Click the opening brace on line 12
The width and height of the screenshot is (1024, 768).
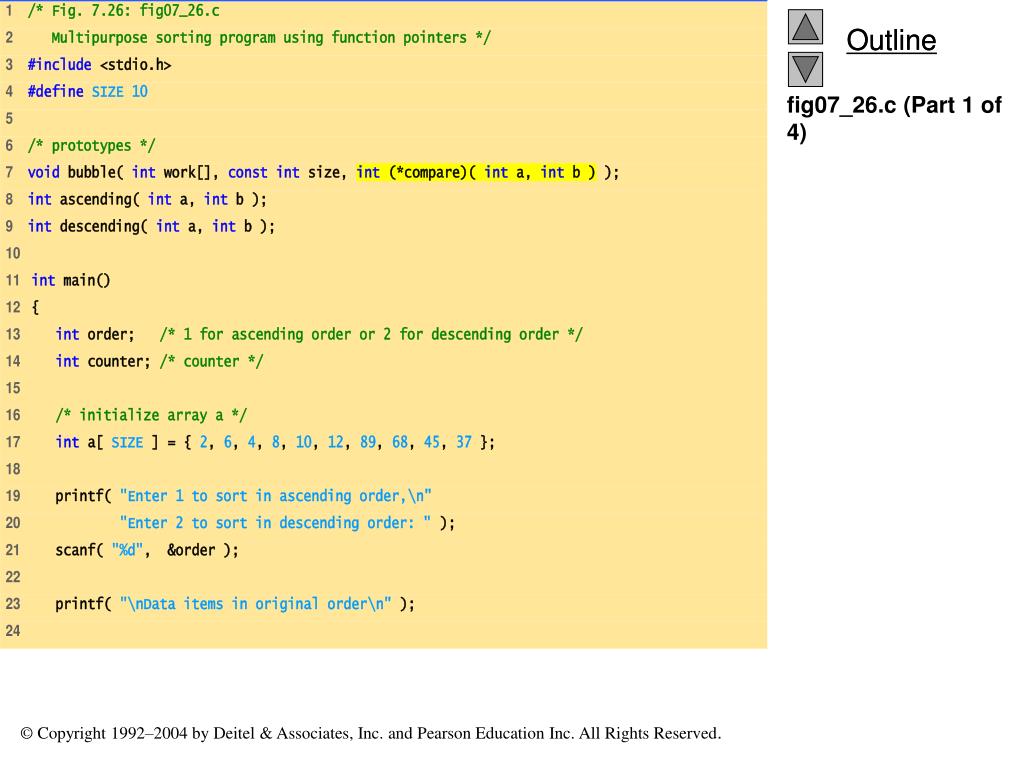coord(35,307)
